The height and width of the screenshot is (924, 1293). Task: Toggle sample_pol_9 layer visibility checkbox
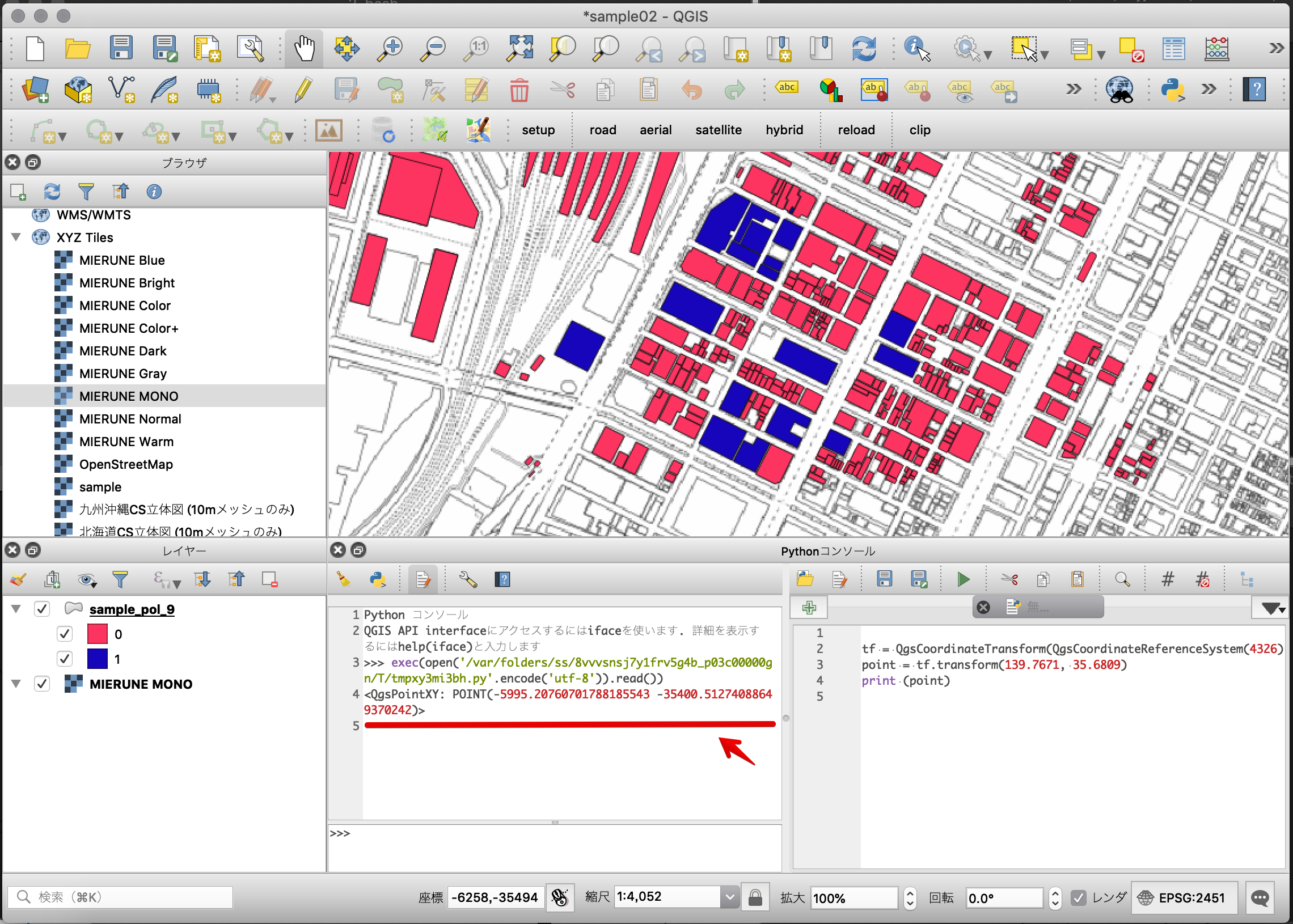click(41, 609)
